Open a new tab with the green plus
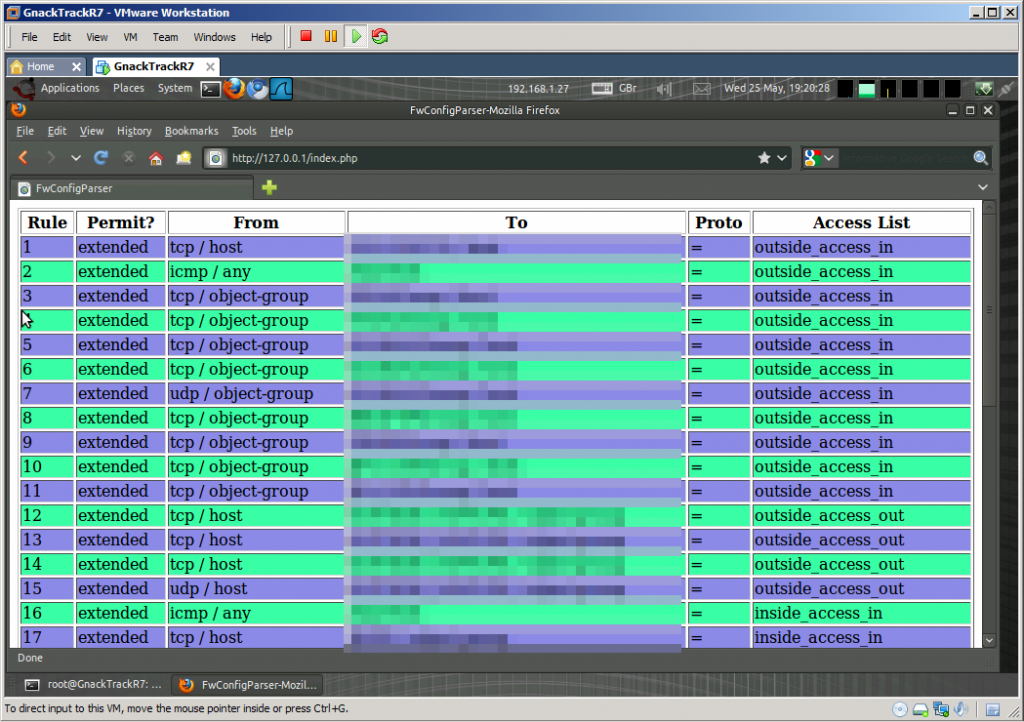This screenshot has width=1024, height=722. [269, 188]
